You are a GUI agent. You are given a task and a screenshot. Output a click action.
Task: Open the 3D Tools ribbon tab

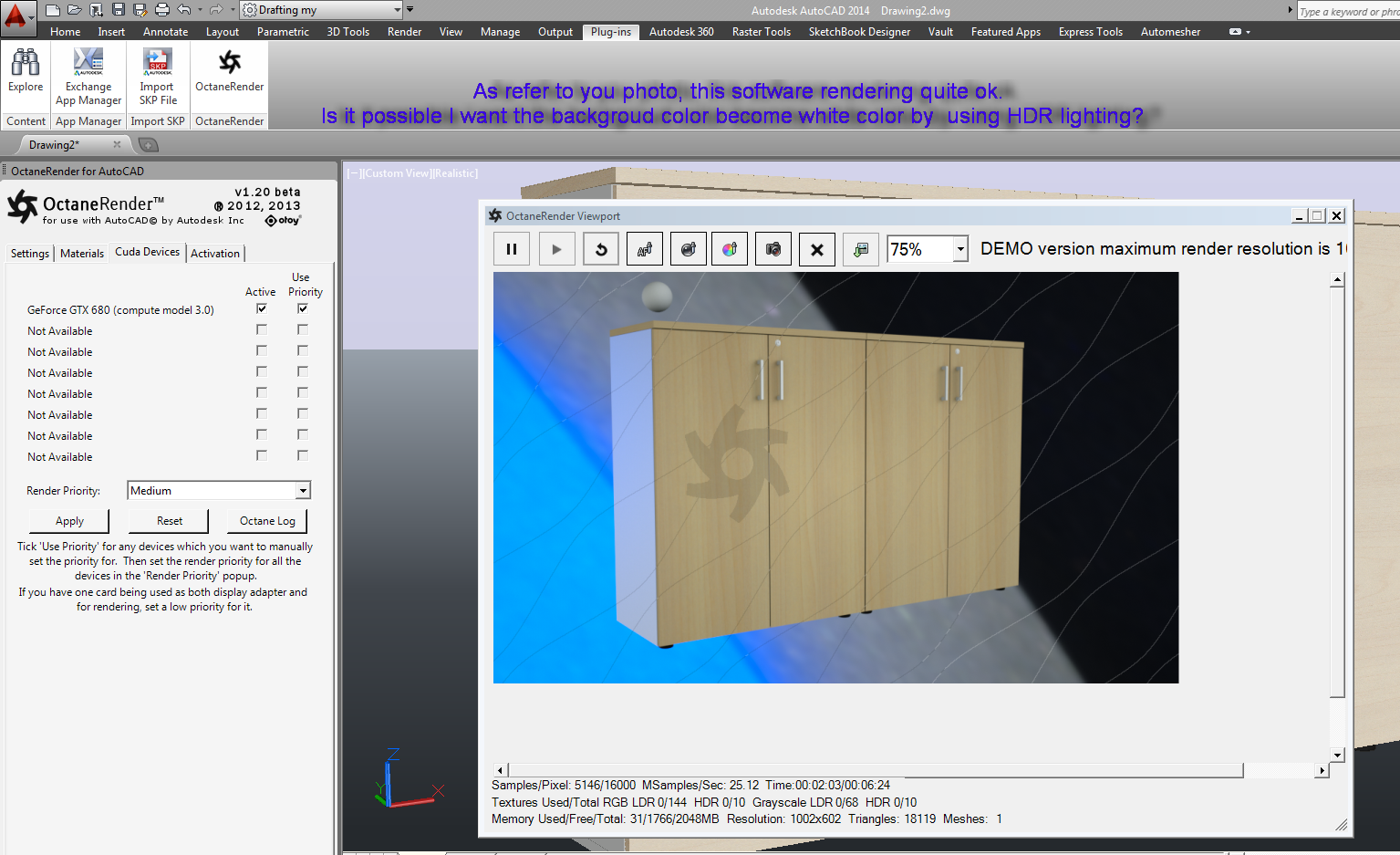tap(348, 32)
